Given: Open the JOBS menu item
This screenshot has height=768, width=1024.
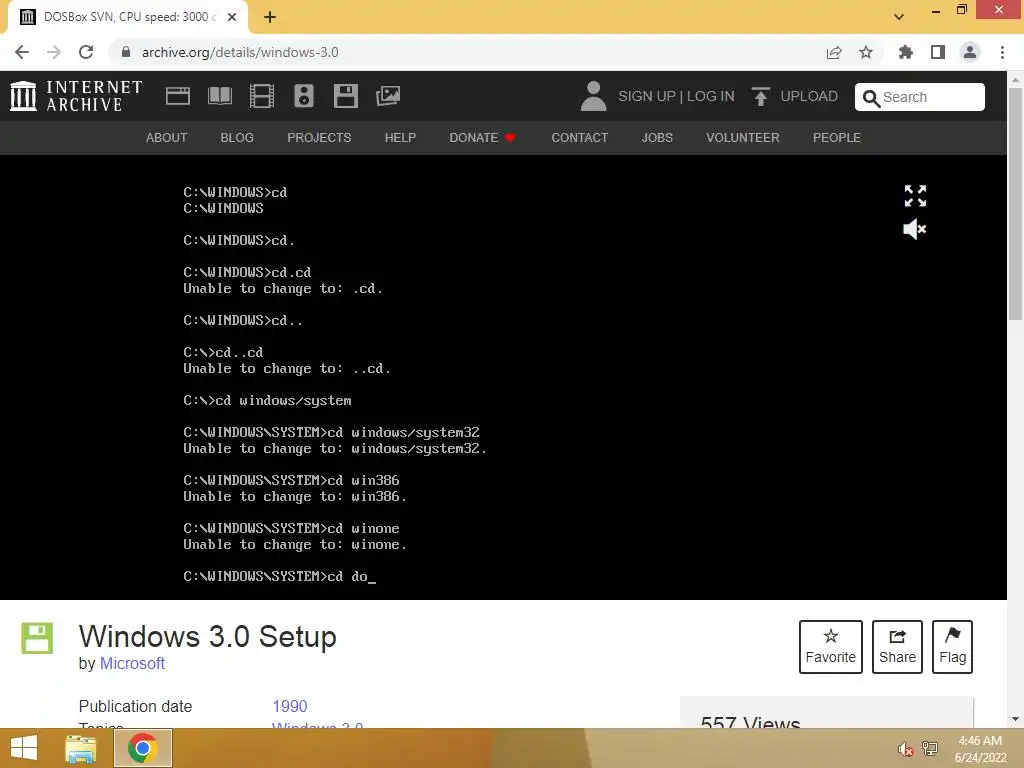Looking at the screenshot, I should 657,138.
